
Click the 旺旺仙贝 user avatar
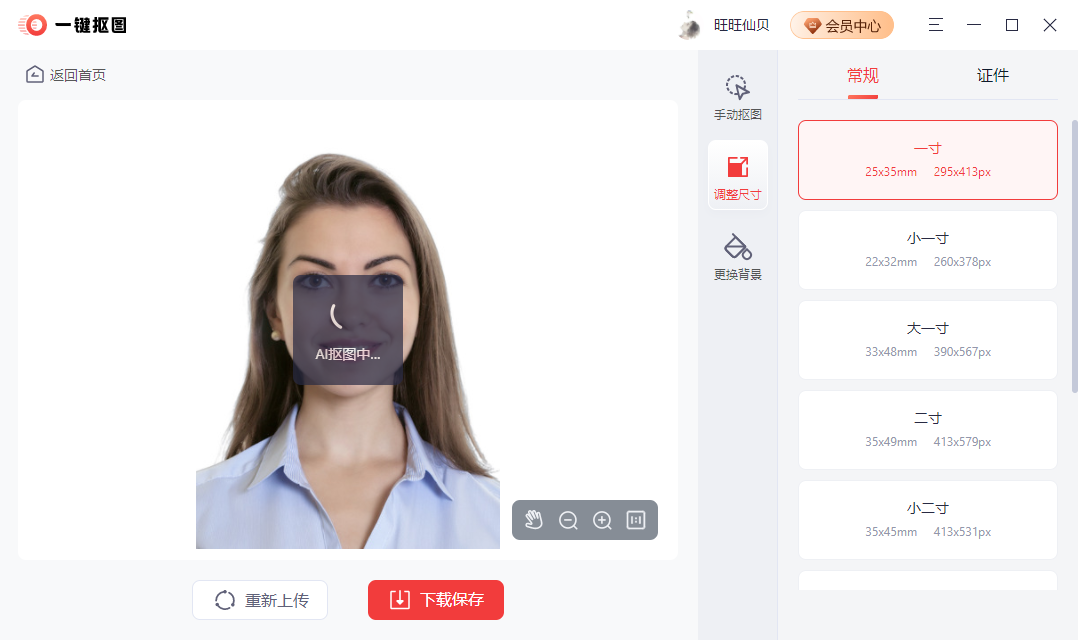click(x=689, y=24)
